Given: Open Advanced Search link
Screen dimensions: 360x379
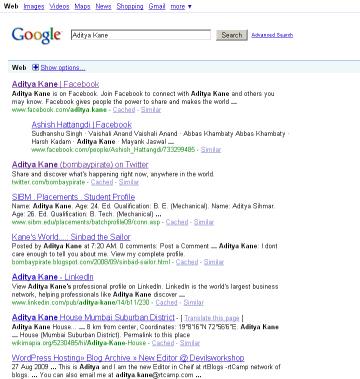Looking at the screenshot, I should click(272, 35).
